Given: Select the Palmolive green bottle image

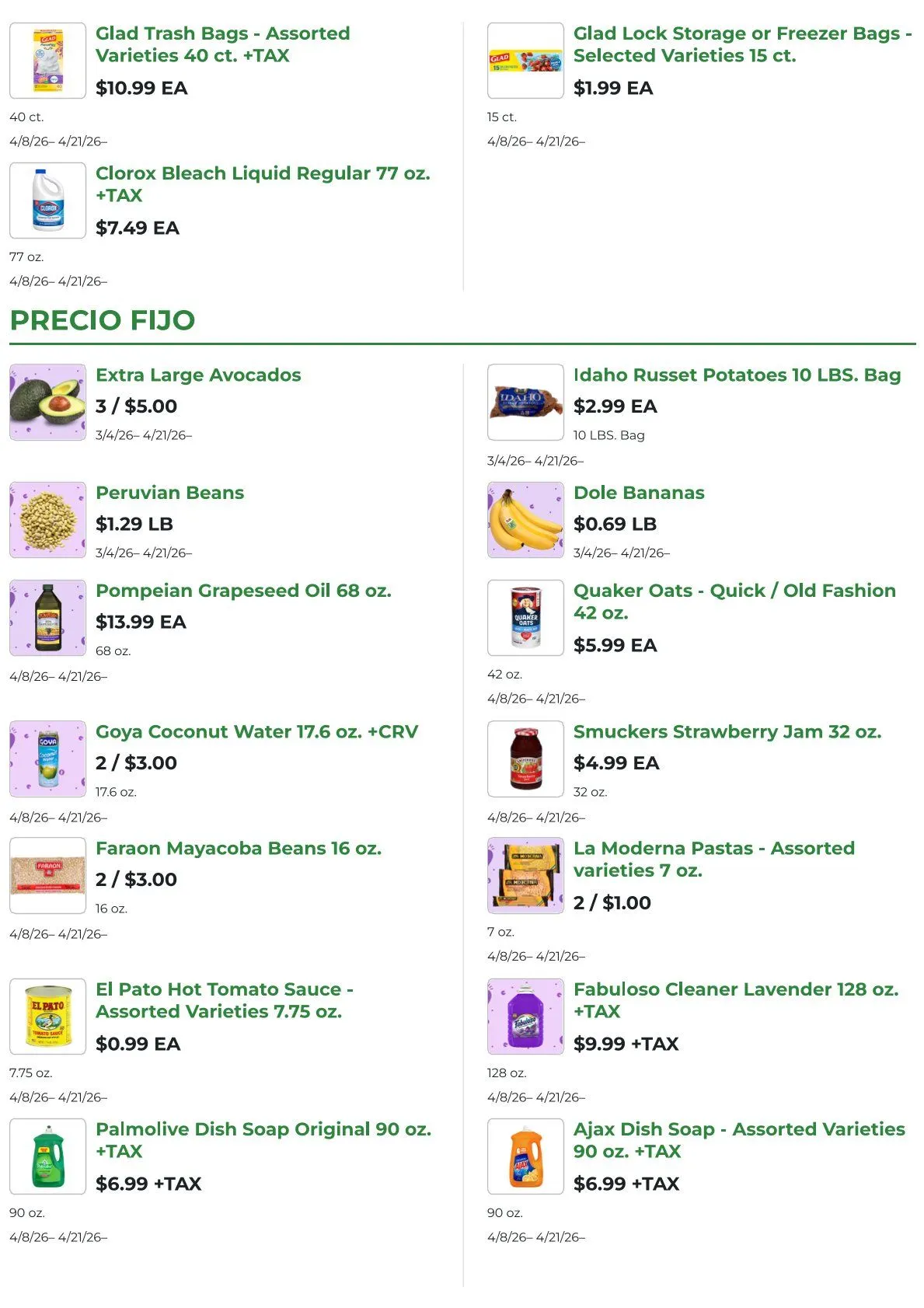Looking at the screenshot, I should 47,1156.
